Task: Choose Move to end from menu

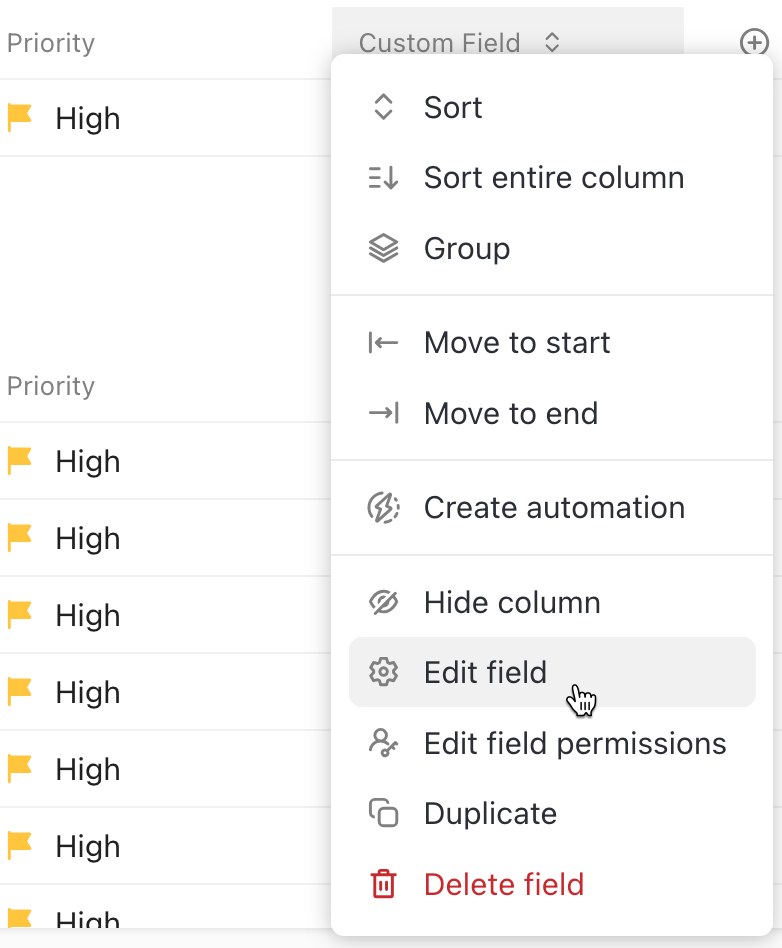Action: [510, 414]
